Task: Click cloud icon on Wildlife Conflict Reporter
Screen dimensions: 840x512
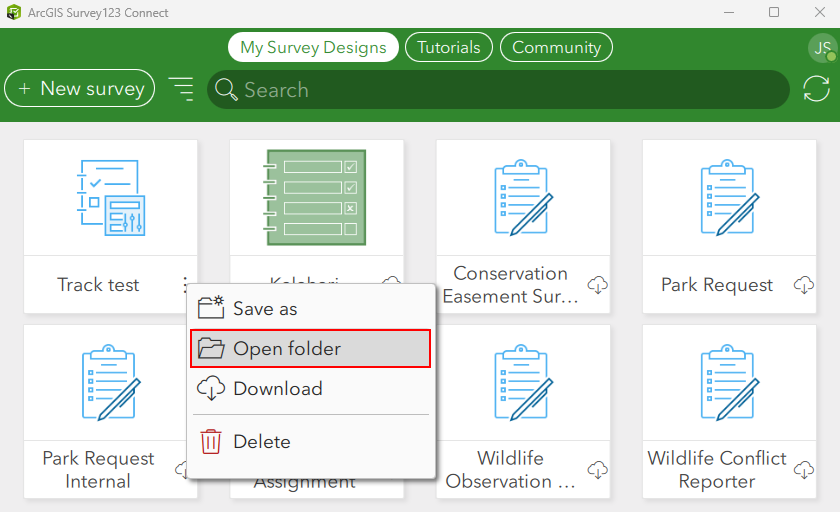Action: point(804,469)
